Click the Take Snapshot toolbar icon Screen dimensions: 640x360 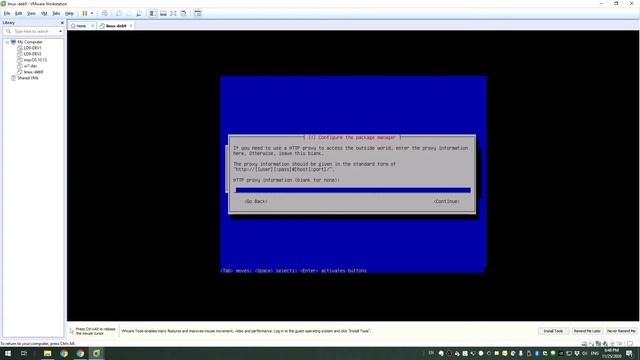click(x=119, y=13)
